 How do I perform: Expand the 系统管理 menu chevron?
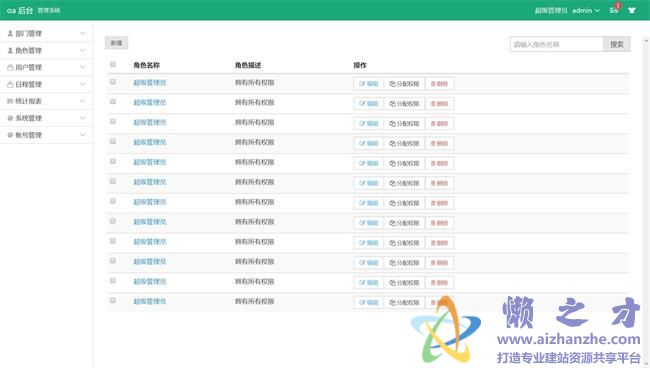(x=82, y=118)
